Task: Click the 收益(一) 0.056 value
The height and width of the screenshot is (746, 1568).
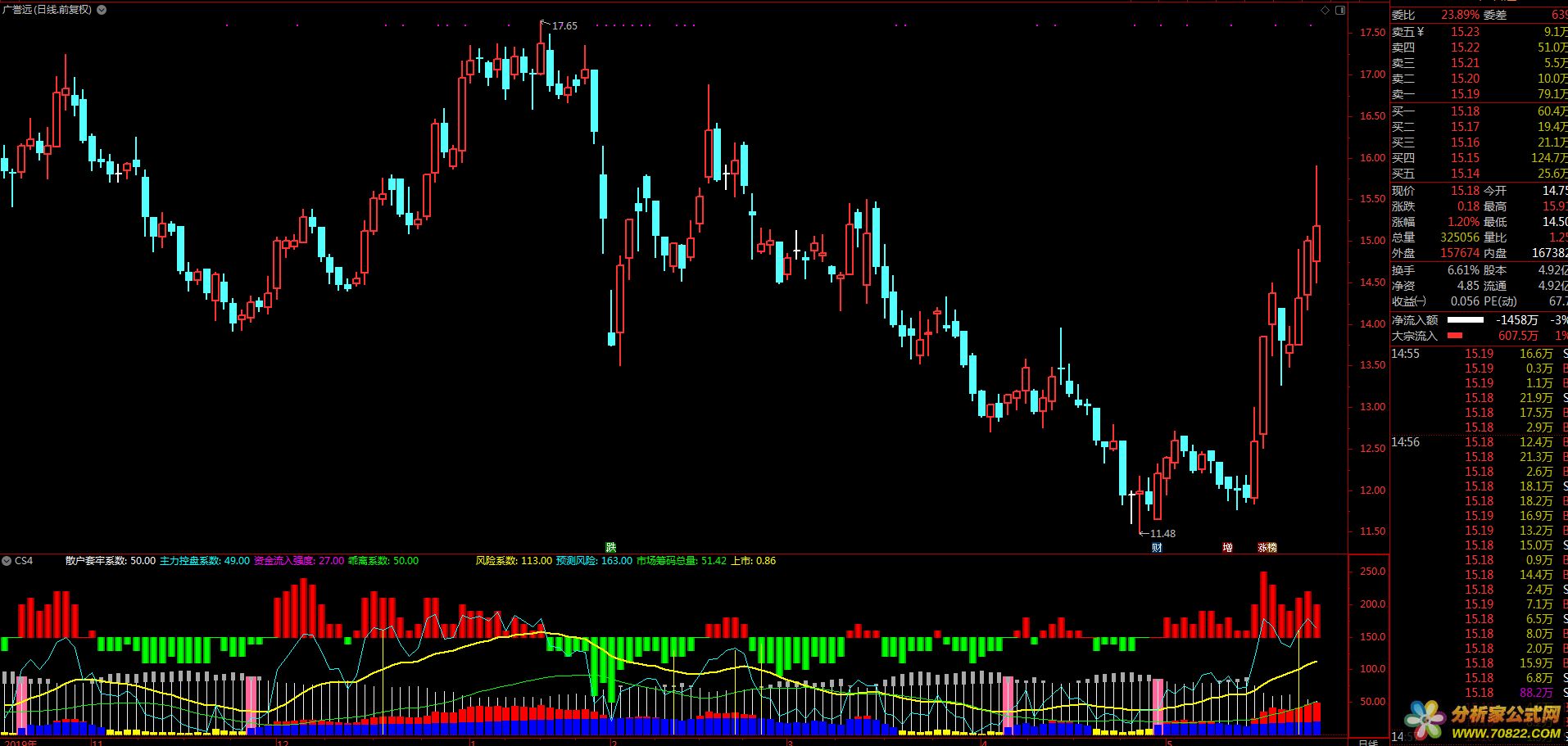Action: pyautogui.click(x=1465, y=301)
